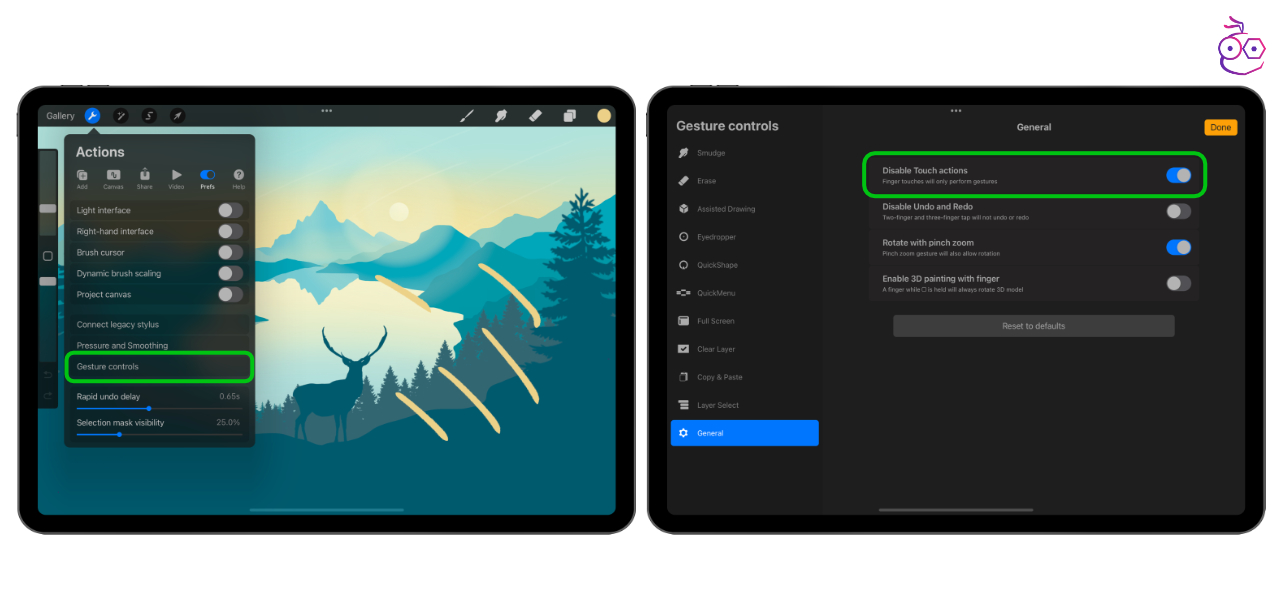Image resolution: width=1280 pixels, height=591 pixels.
Task: Open the Adjustments magic wand icon
Action: [120, 116]
